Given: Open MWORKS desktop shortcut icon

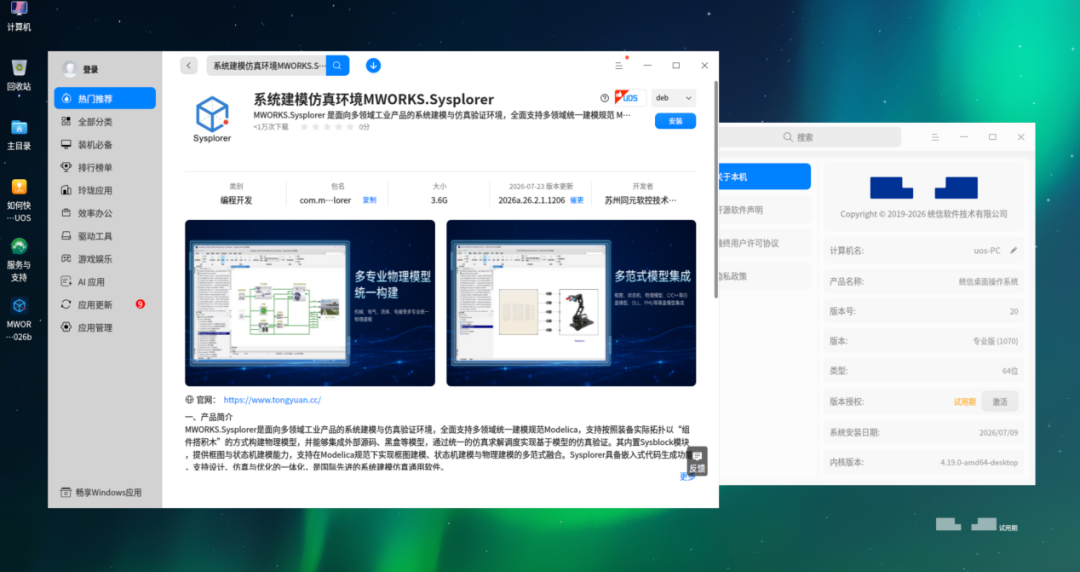Looking at the screenshot, I should tap(19, 318).
